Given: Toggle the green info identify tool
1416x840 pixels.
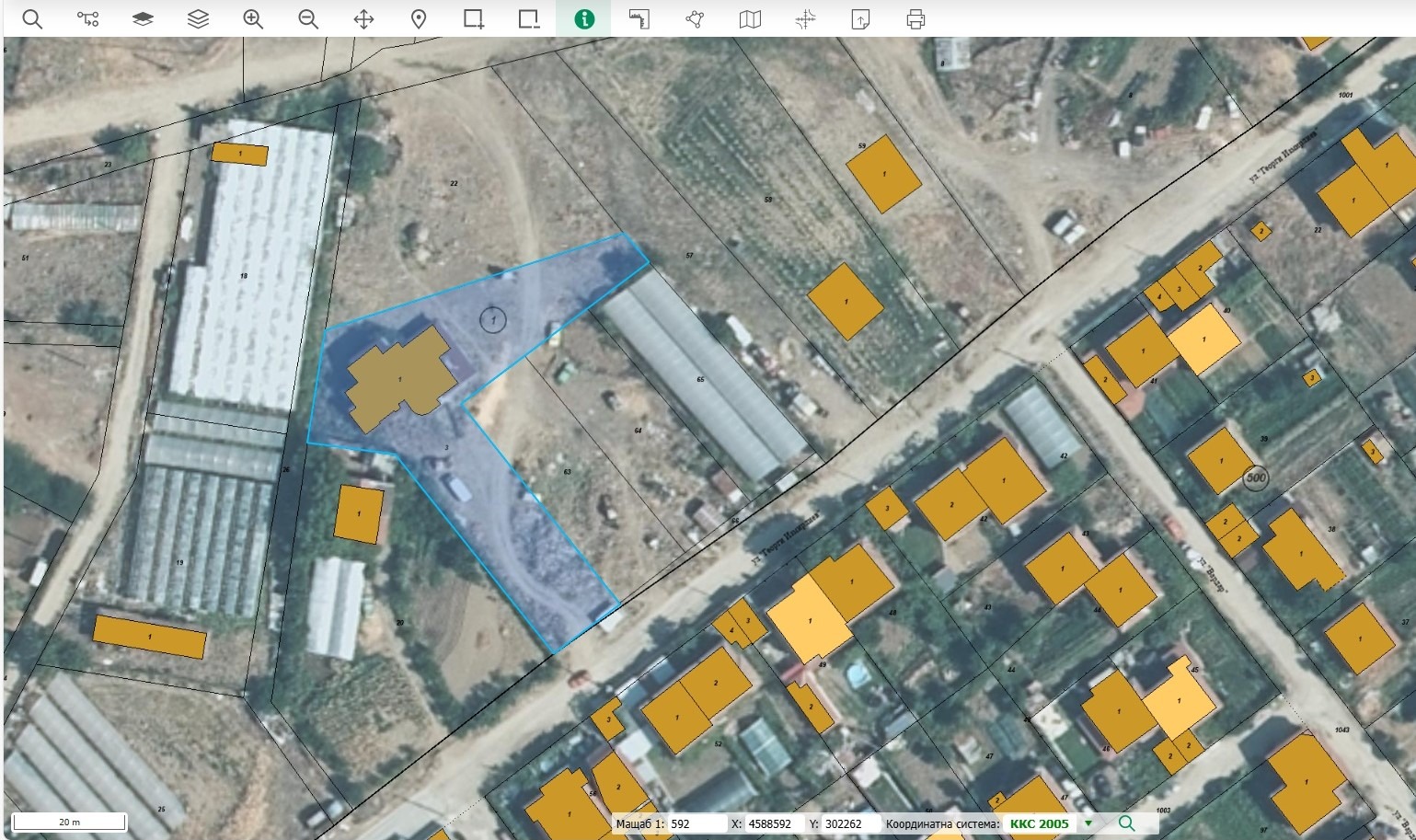Looking at the screenshot, I should pos(584,19).
